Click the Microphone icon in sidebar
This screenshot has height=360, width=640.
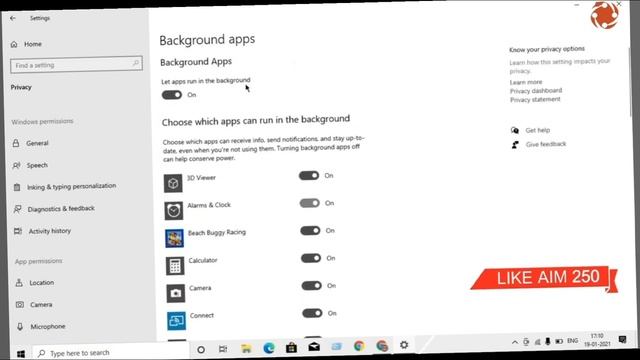point(20,327)
